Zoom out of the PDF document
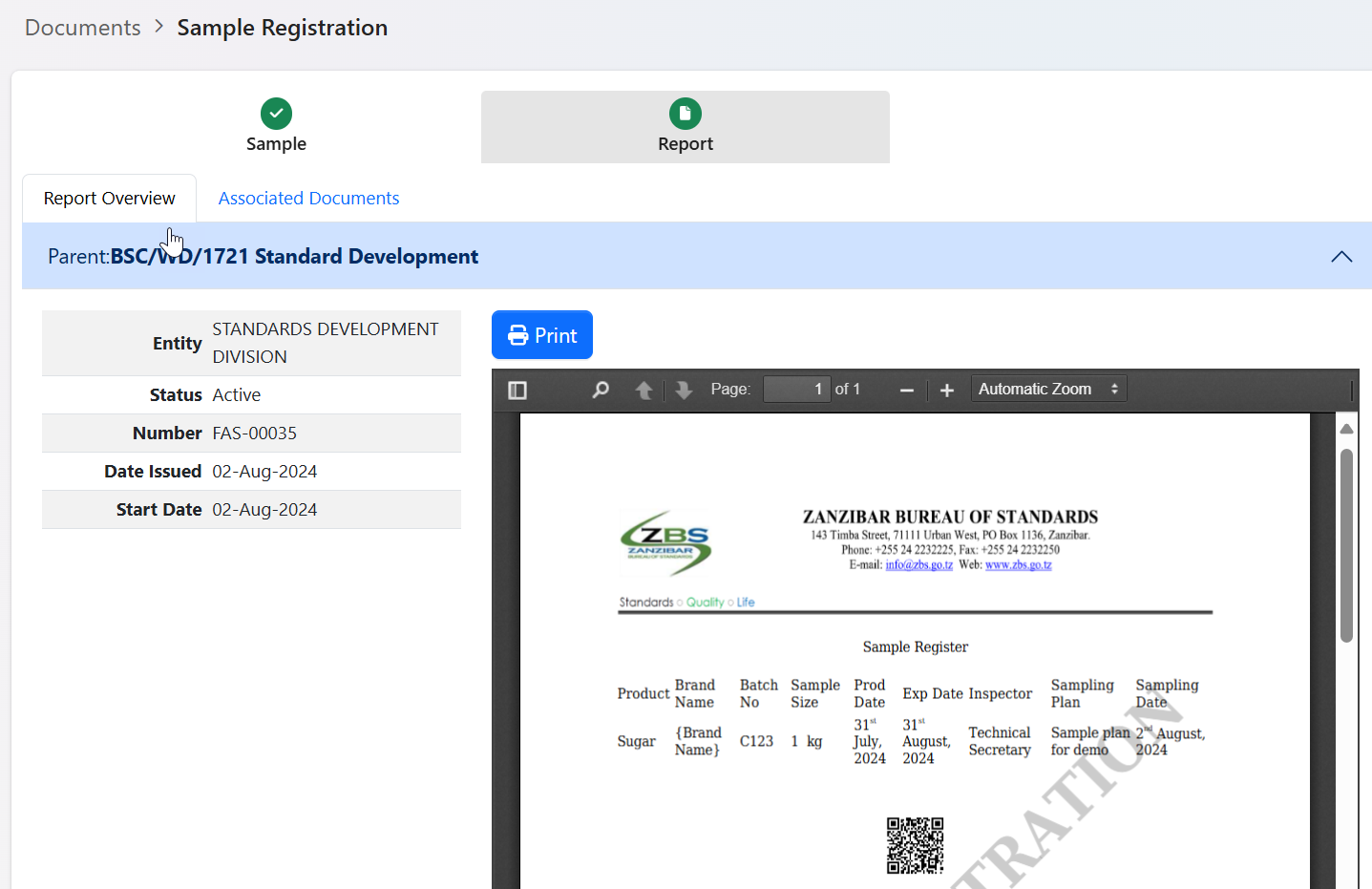Image resolution: width=1372 pixels, height=889 pixels. (x=907, y=390)
